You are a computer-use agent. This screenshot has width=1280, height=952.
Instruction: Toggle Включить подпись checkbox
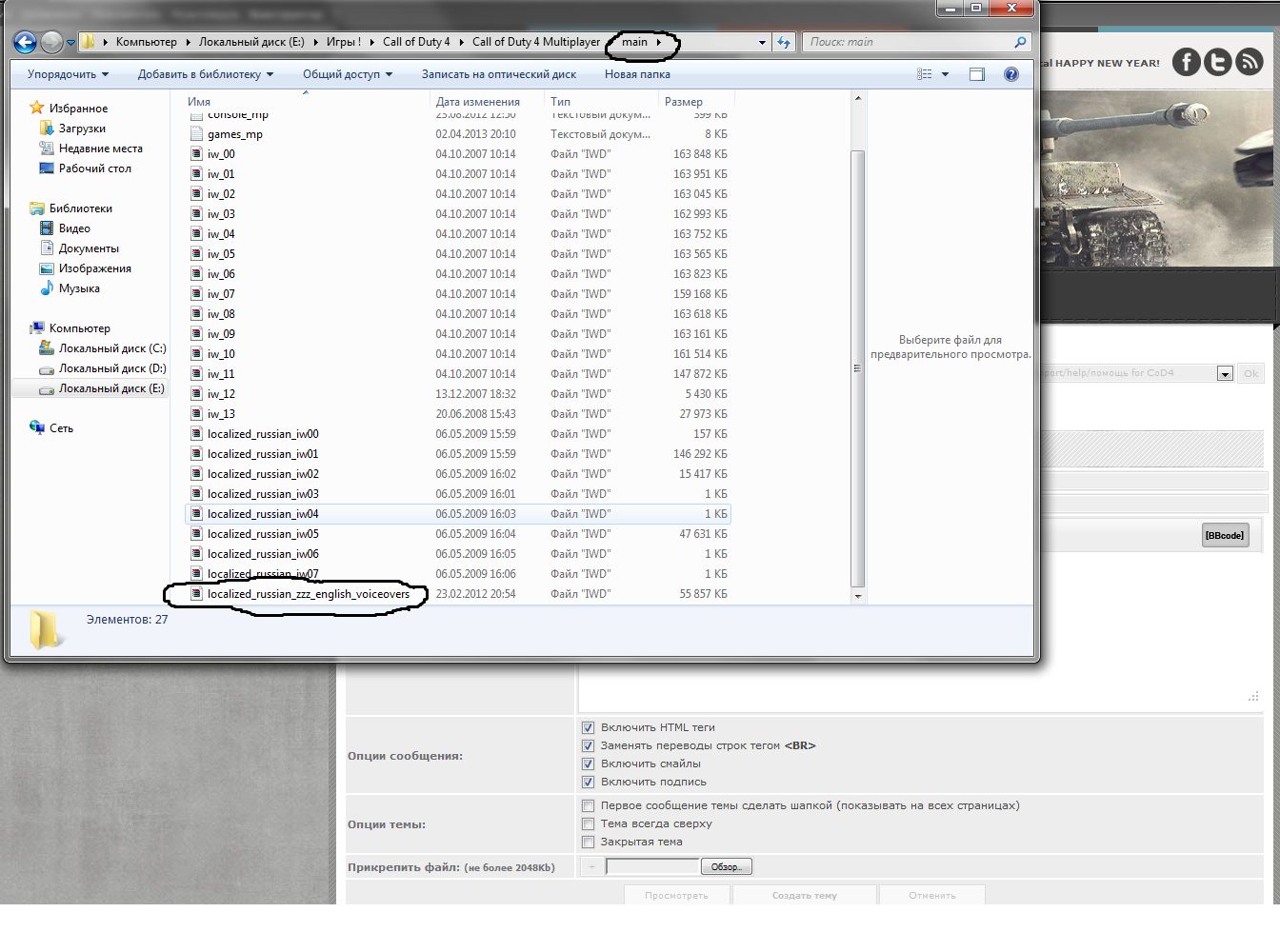(588, 782)
